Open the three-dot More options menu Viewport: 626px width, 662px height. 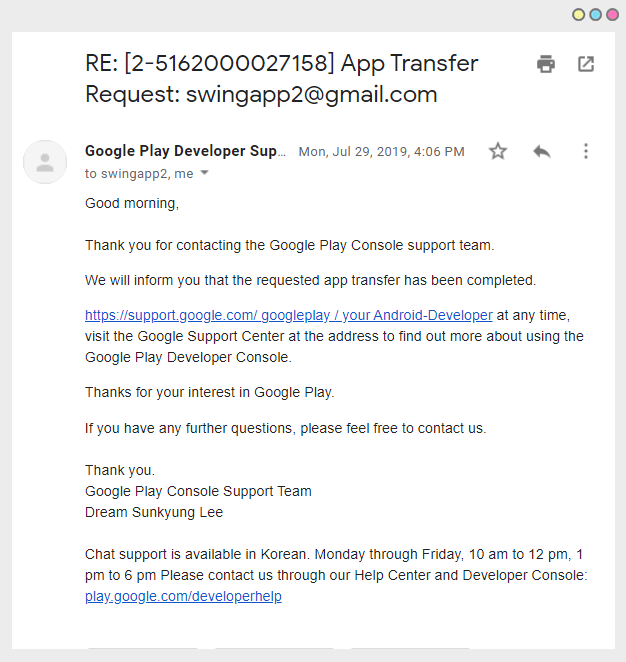586,152
